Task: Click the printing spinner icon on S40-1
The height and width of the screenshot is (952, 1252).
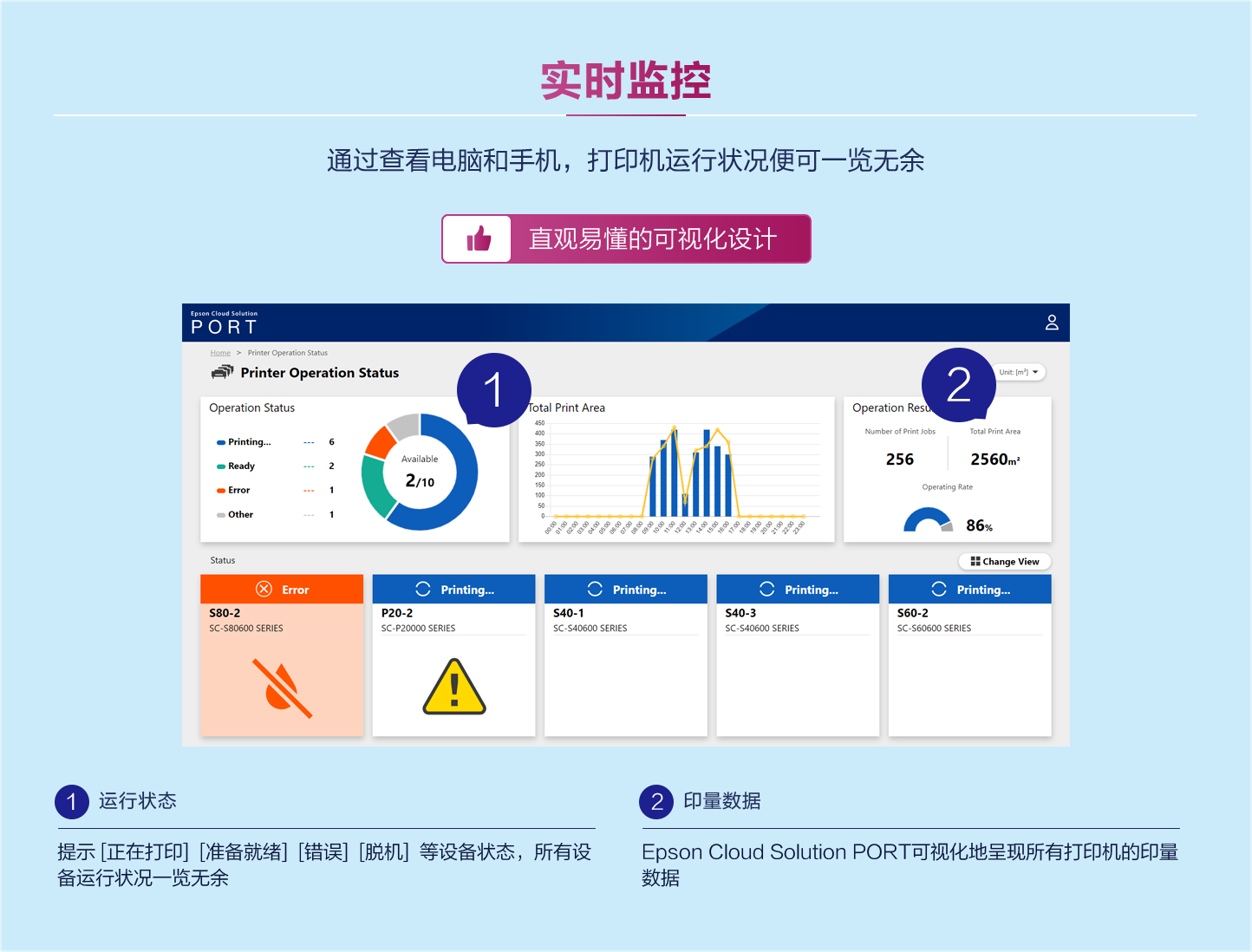Action: coord(595,590)
